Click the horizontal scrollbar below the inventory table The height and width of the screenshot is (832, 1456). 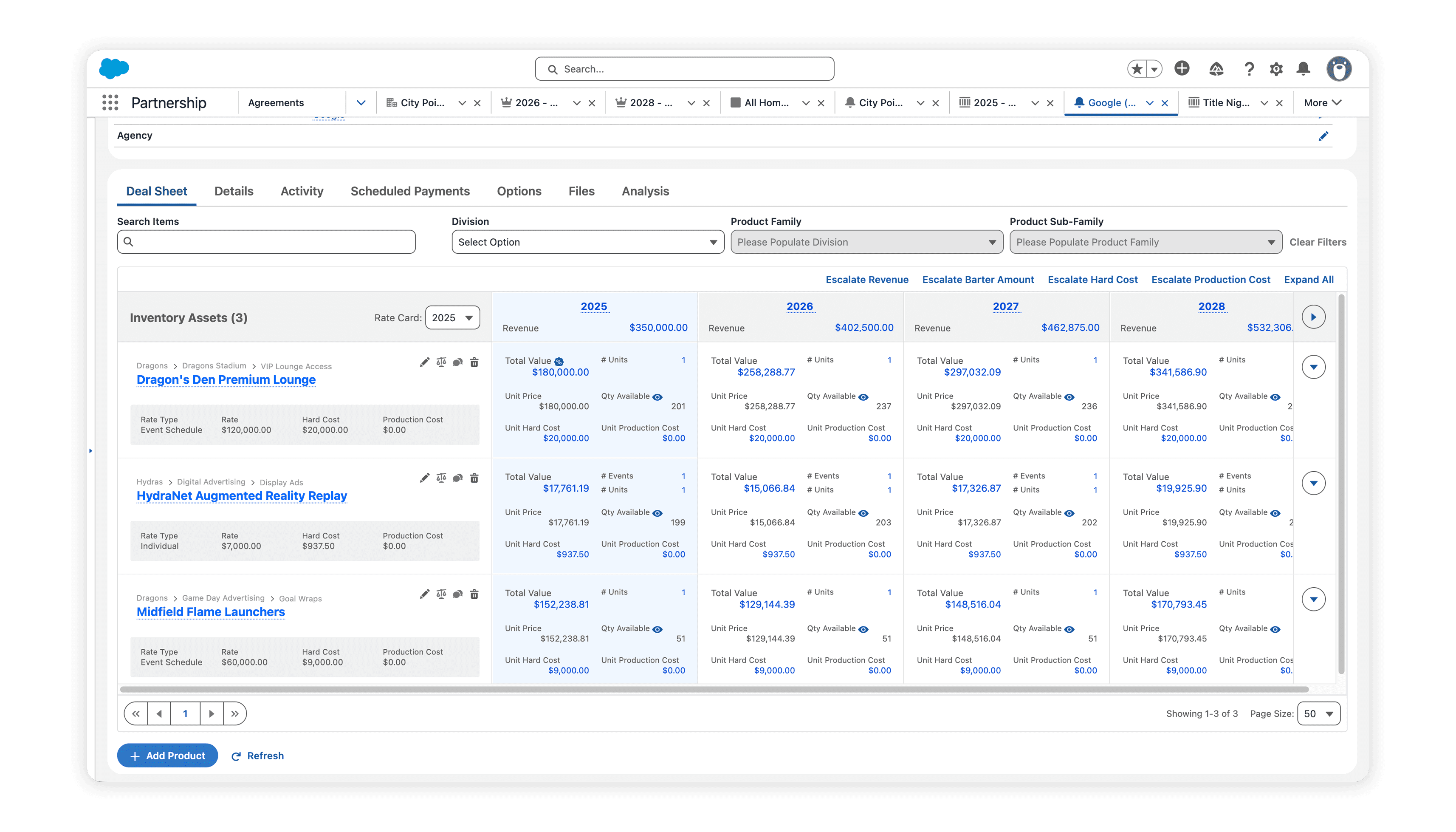pos(714,689)
